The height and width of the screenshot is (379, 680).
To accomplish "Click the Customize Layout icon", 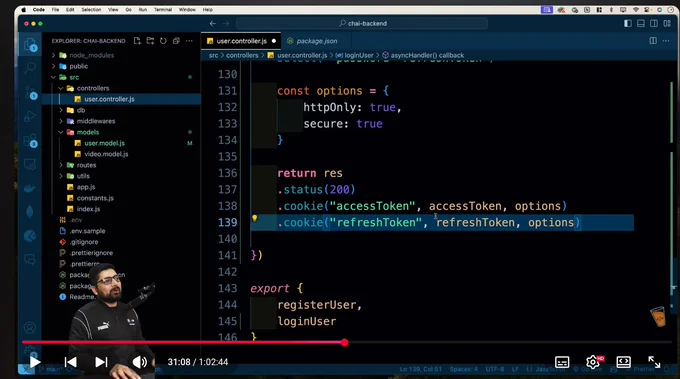I will tap(667, 23).
